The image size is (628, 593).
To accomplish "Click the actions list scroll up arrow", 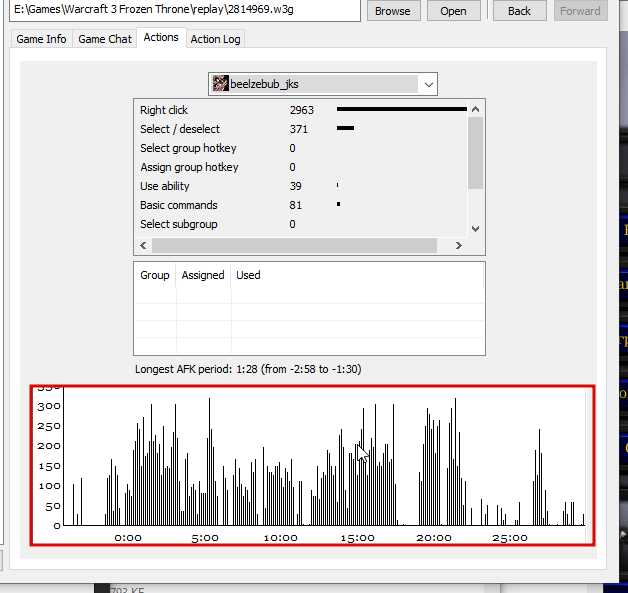I will click(x=475, y=109).
